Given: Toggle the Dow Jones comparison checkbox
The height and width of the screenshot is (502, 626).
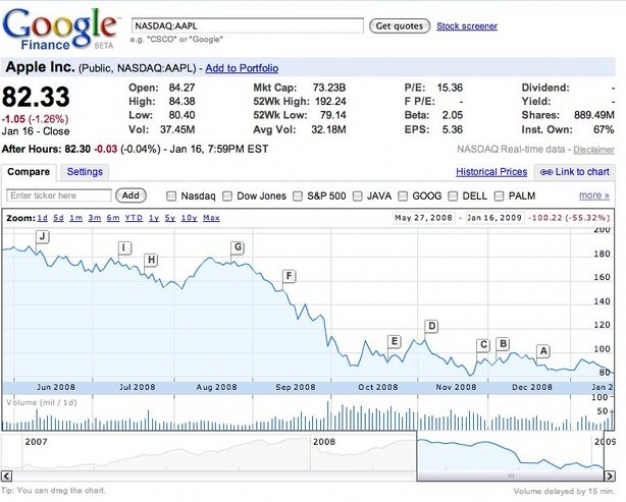Looking at the screenshot, I should (228, 196).
